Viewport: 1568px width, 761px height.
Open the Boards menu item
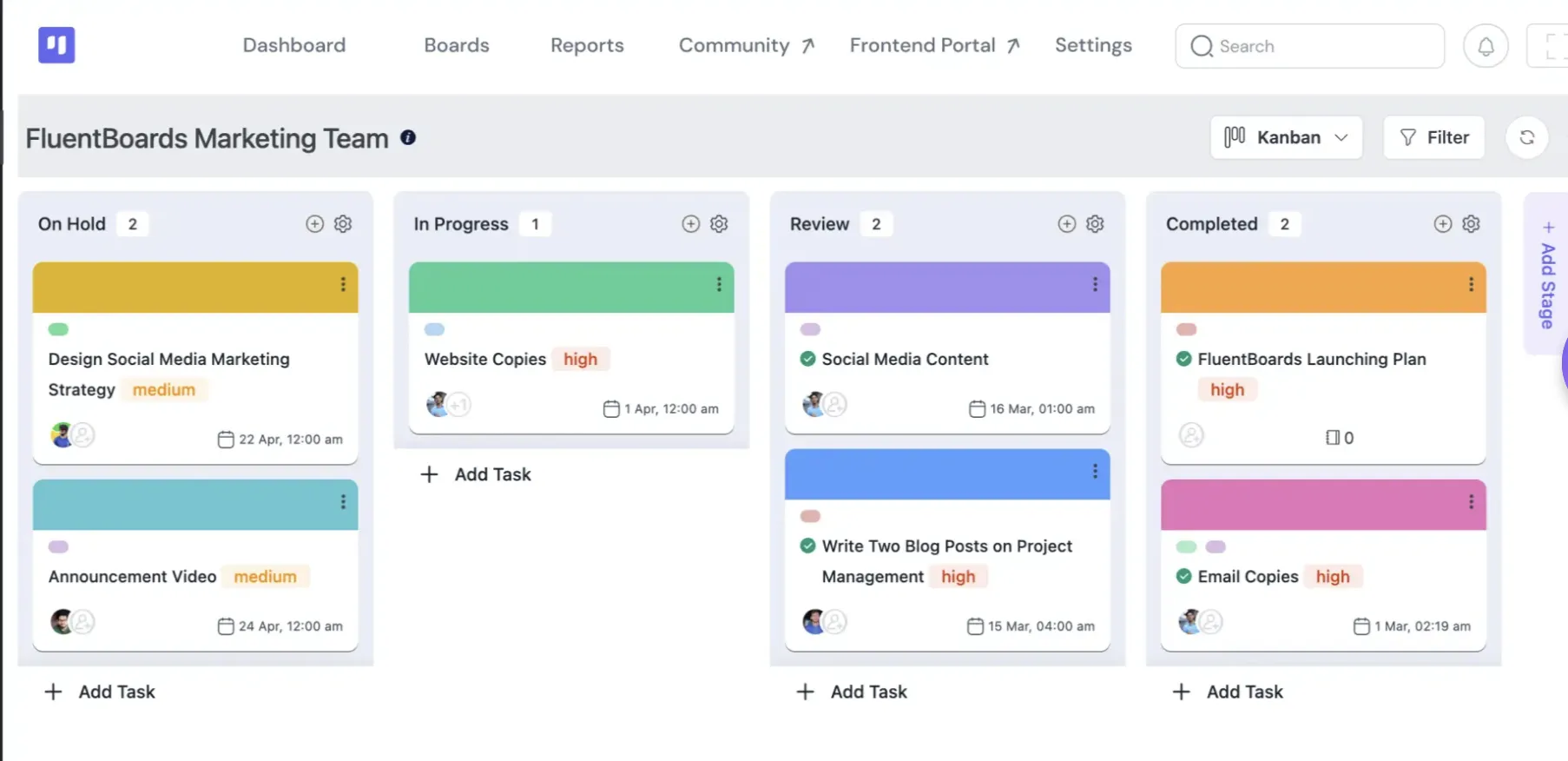point(457,45)
